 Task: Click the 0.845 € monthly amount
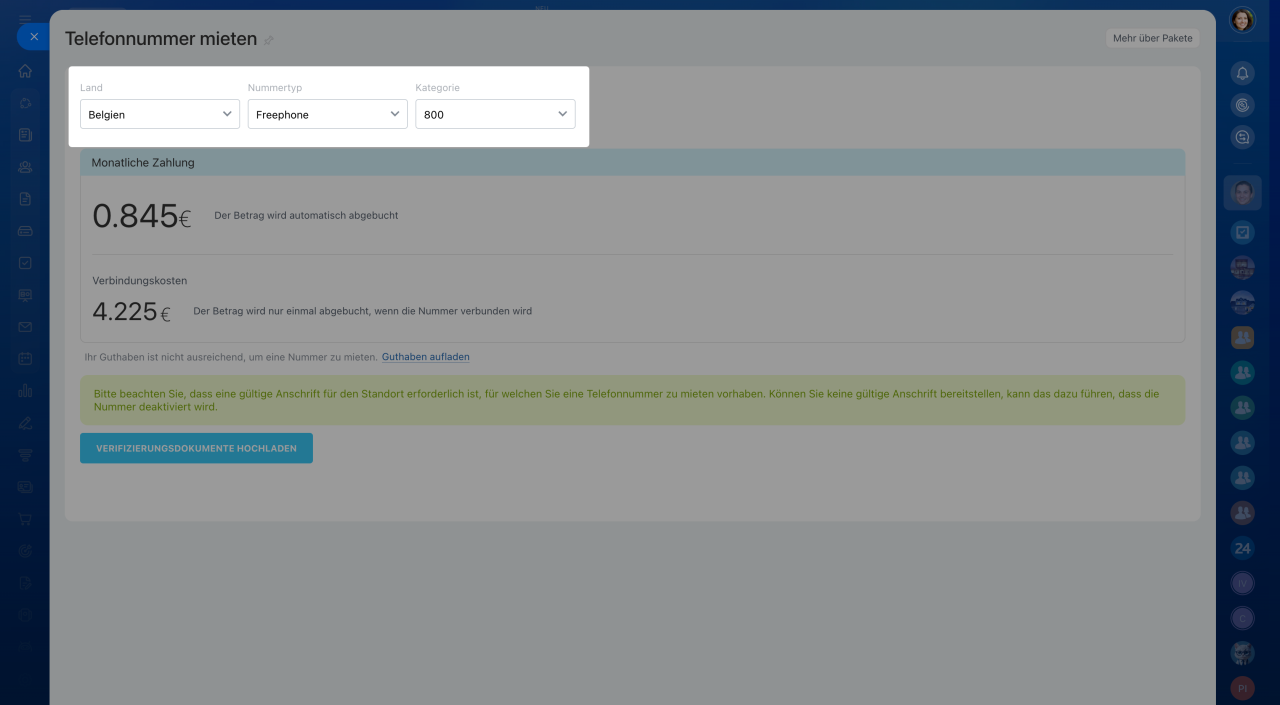pyautogui.click(x=141, y=215)
